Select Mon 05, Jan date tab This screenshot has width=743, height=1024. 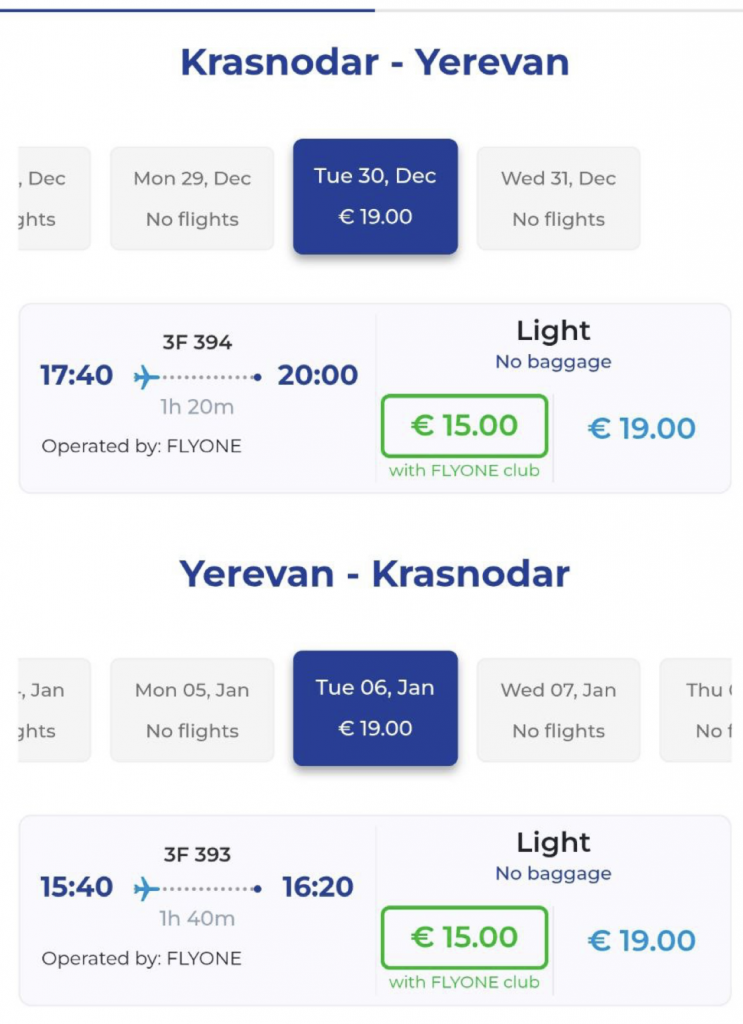[x=192, y=710]
